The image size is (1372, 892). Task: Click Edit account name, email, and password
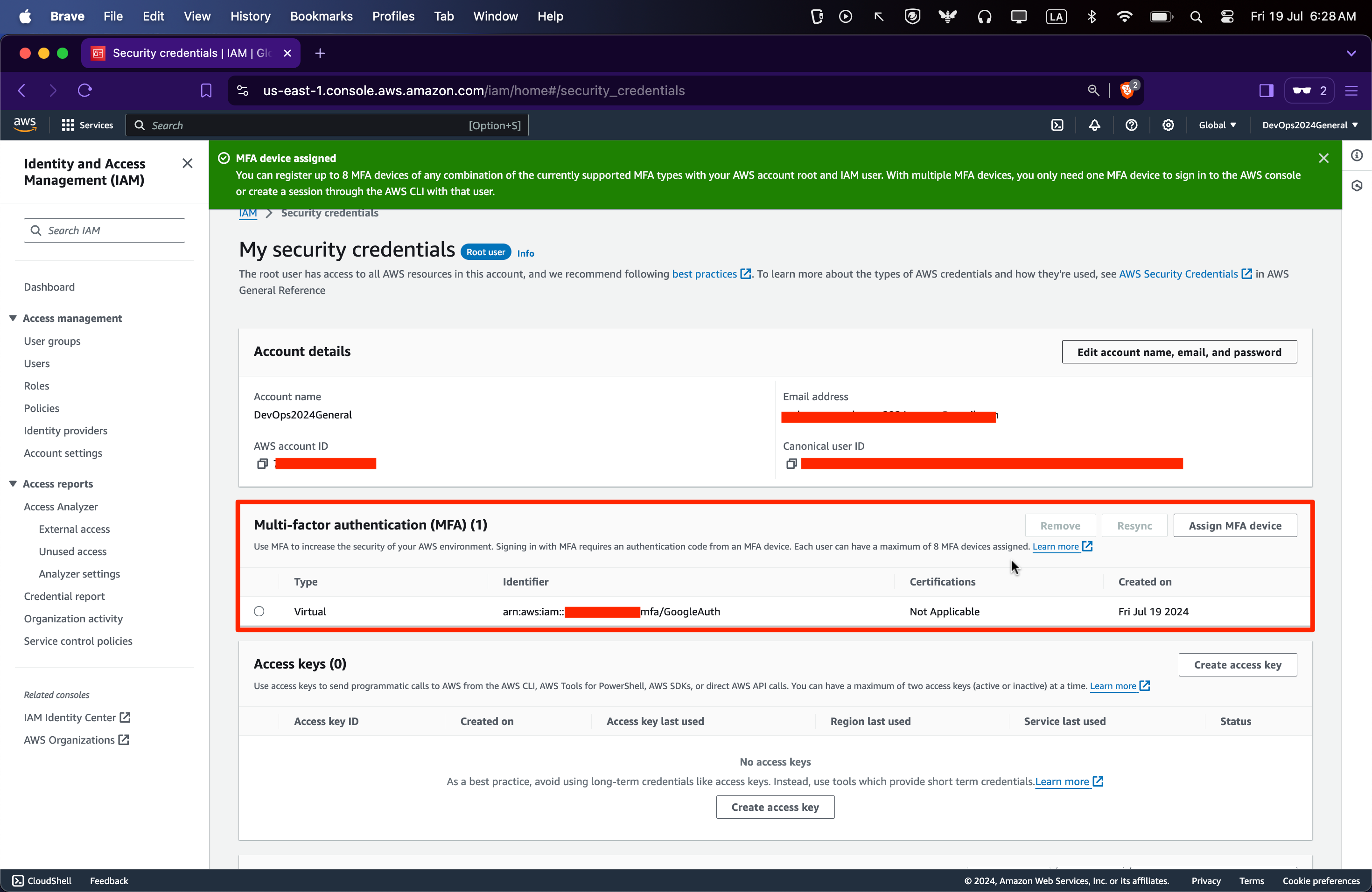(1179, 352)
